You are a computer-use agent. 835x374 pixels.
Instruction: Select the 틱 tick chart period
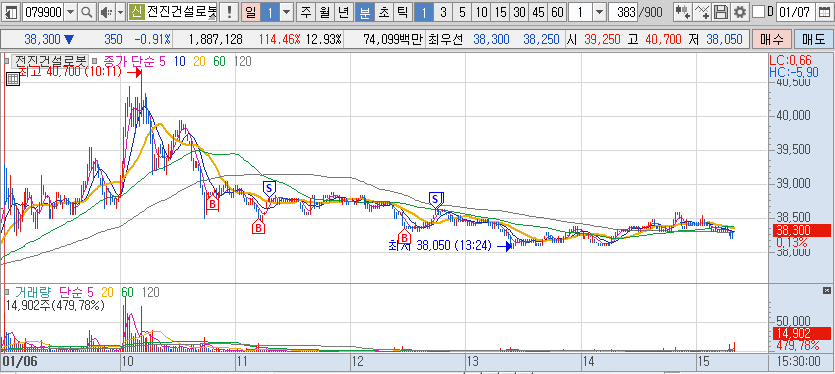click(402, 12)
